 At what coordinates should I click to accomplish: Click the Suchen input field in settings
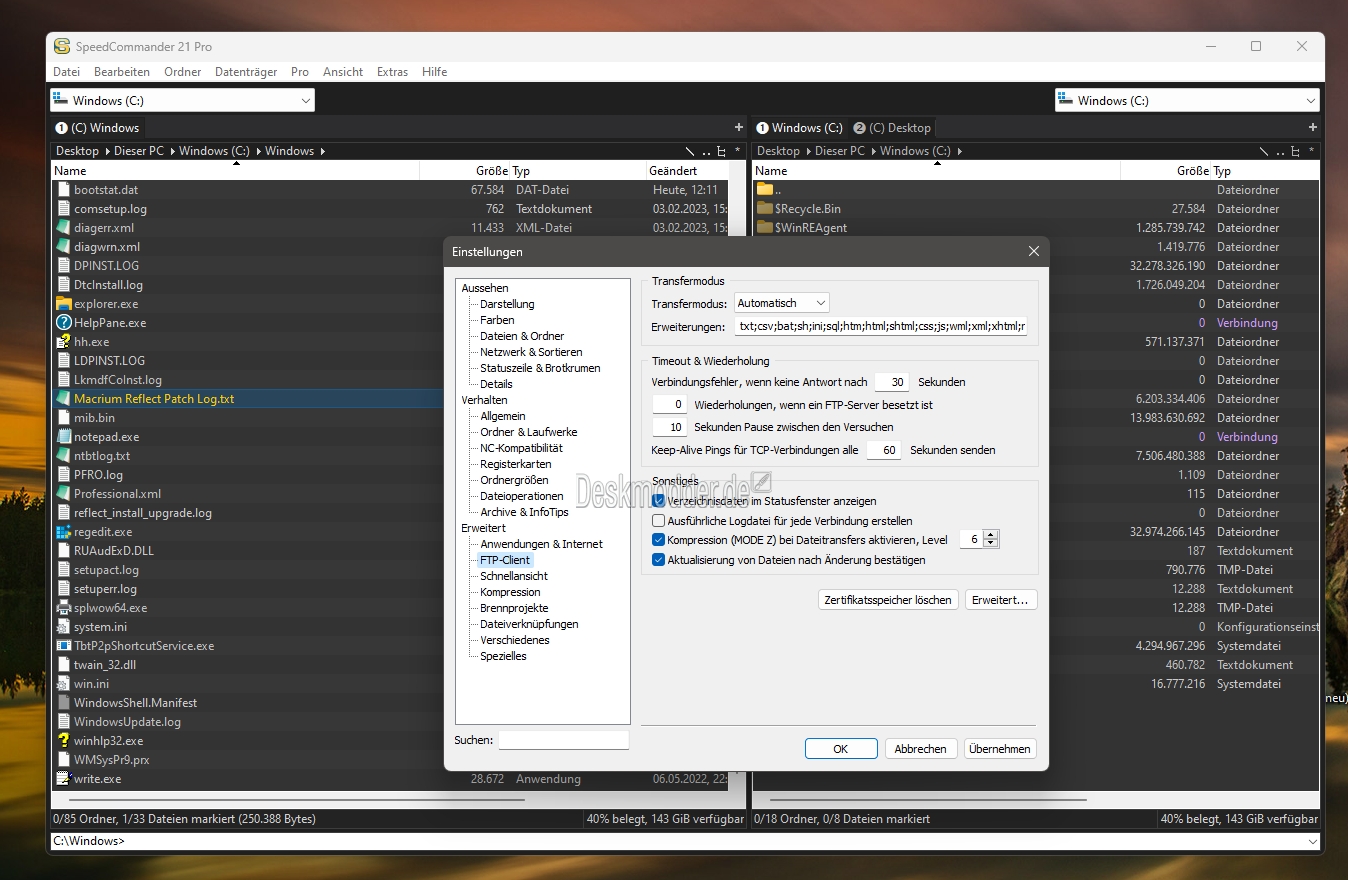pyautogui.click(x=564, y=740)
